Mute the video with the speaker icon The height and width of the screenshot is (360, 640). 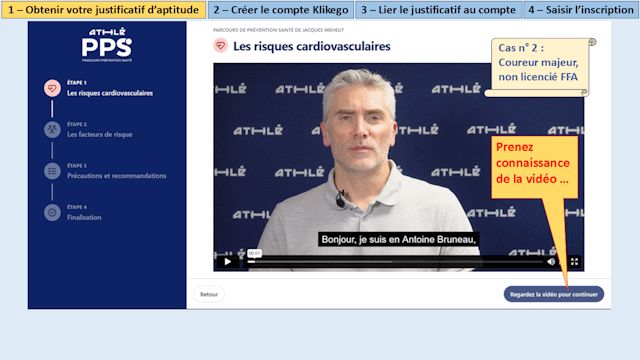coord(551,262)
